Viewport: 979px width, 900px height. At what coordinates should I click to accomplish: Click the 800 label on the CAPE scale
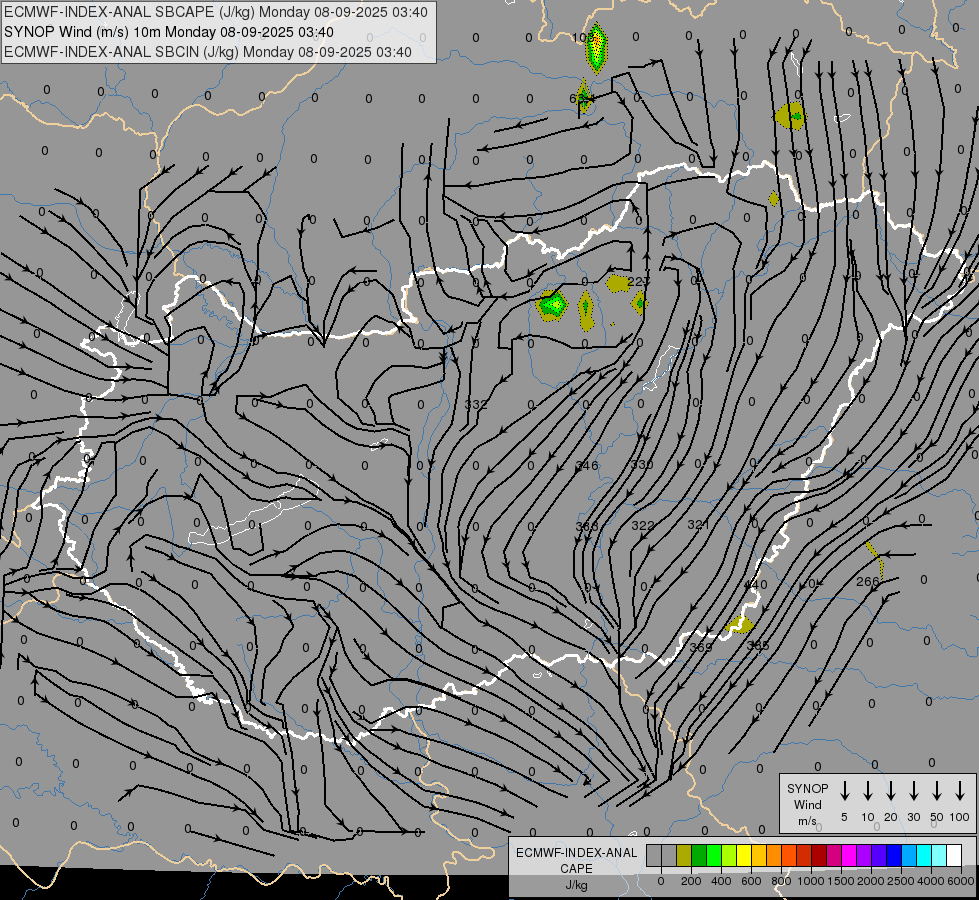(781, 881)
